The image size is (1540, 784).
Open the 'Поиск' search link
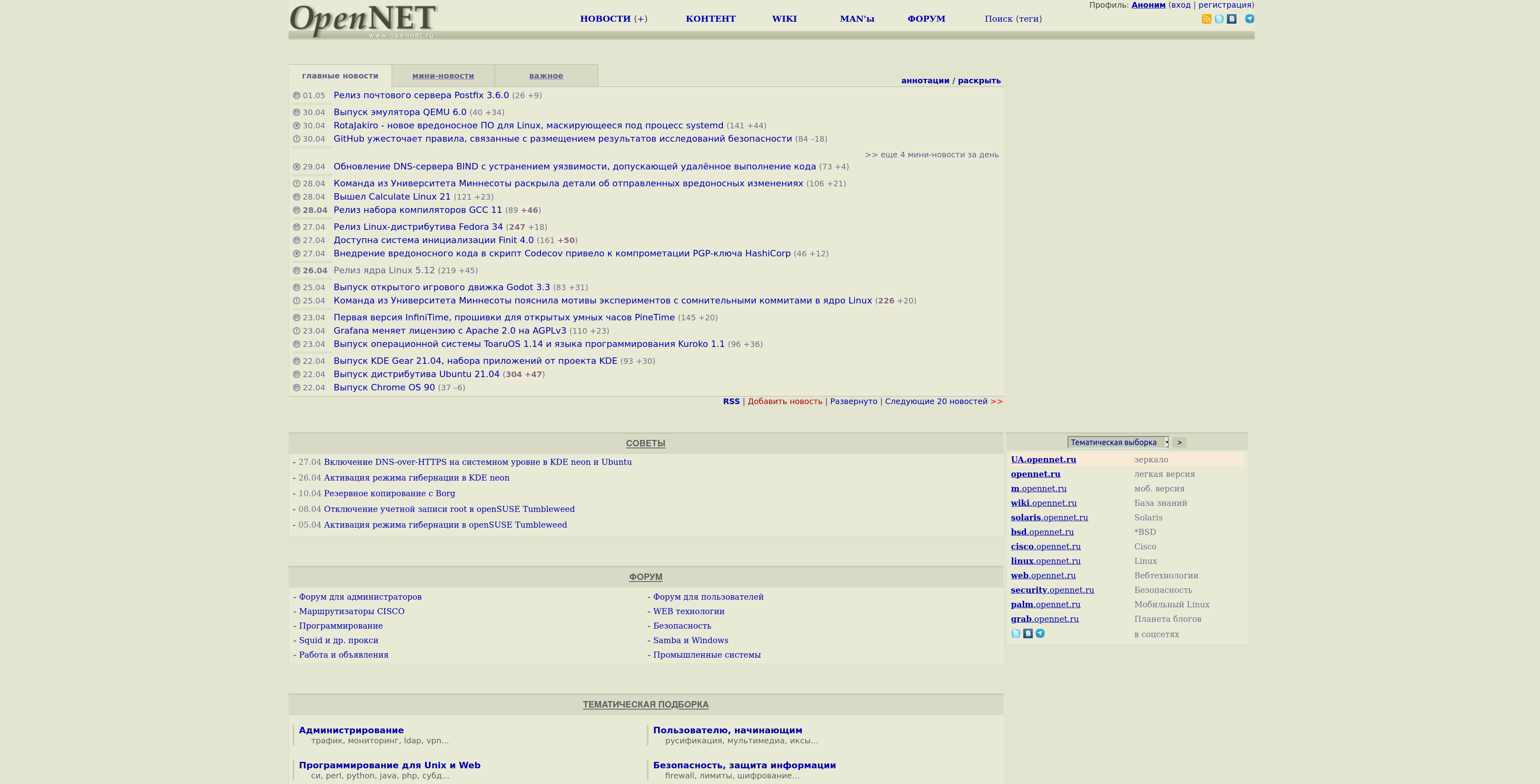point(998,19)
